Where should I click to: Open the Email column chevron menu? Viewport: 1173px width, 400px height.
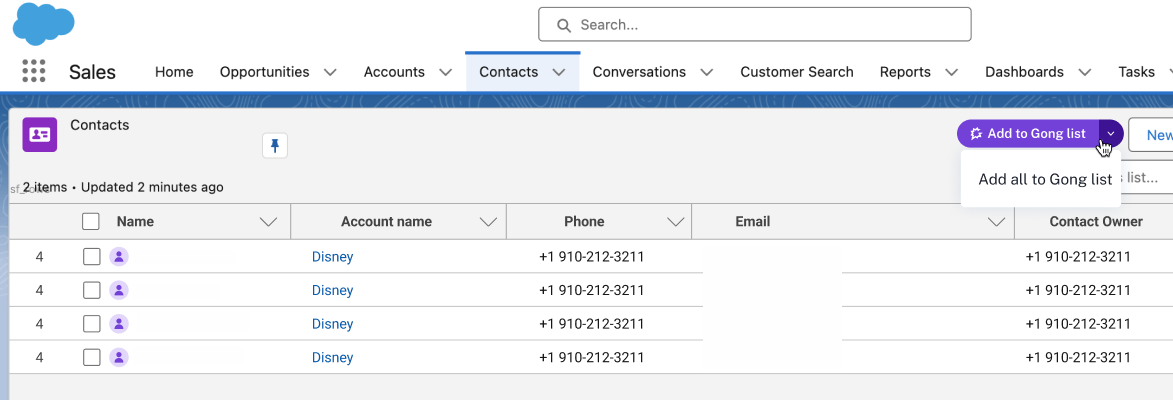996,222
